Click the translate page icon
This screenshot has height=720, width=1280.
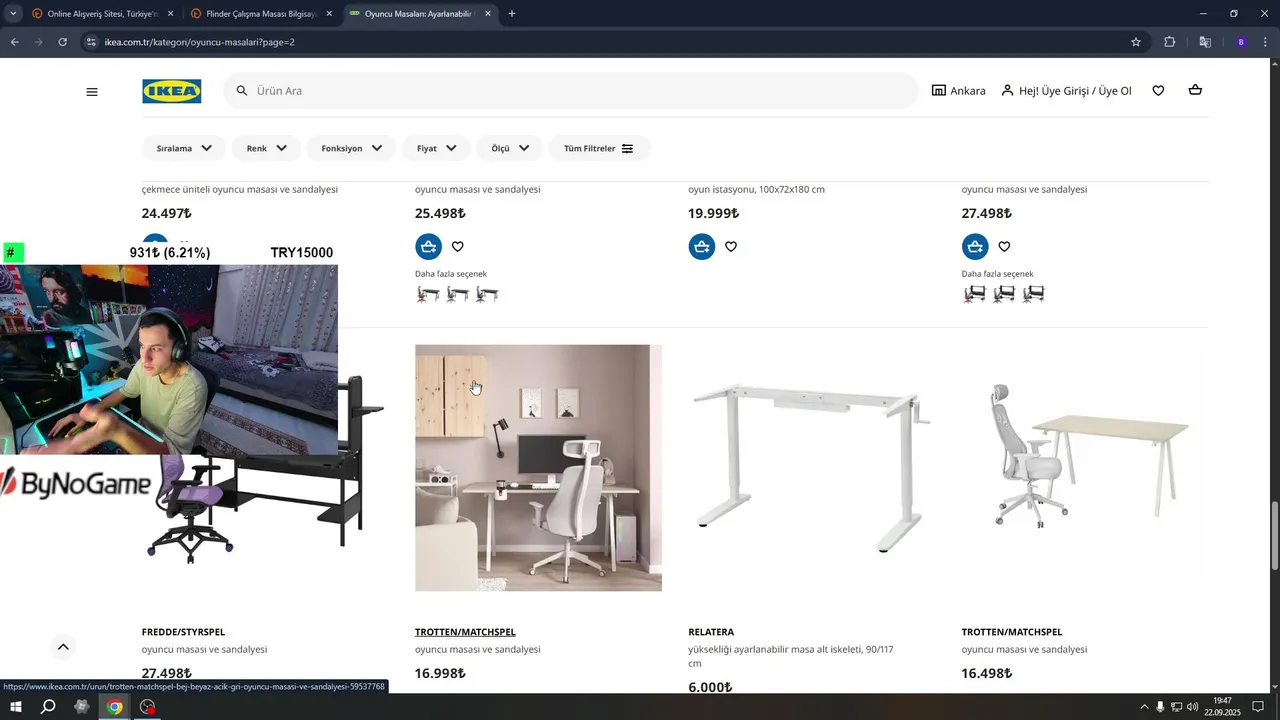click(x=1205, y=42)
